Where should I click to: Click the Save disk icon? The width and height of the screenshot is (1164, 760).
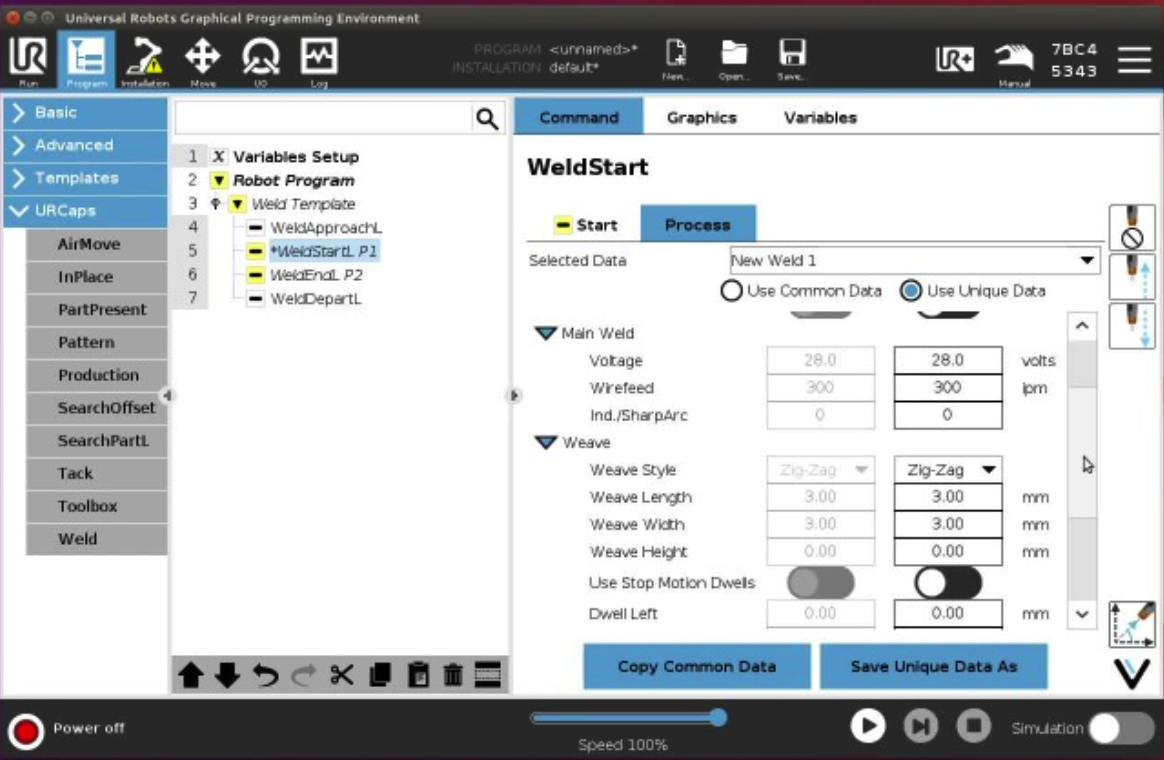point(791,59)
